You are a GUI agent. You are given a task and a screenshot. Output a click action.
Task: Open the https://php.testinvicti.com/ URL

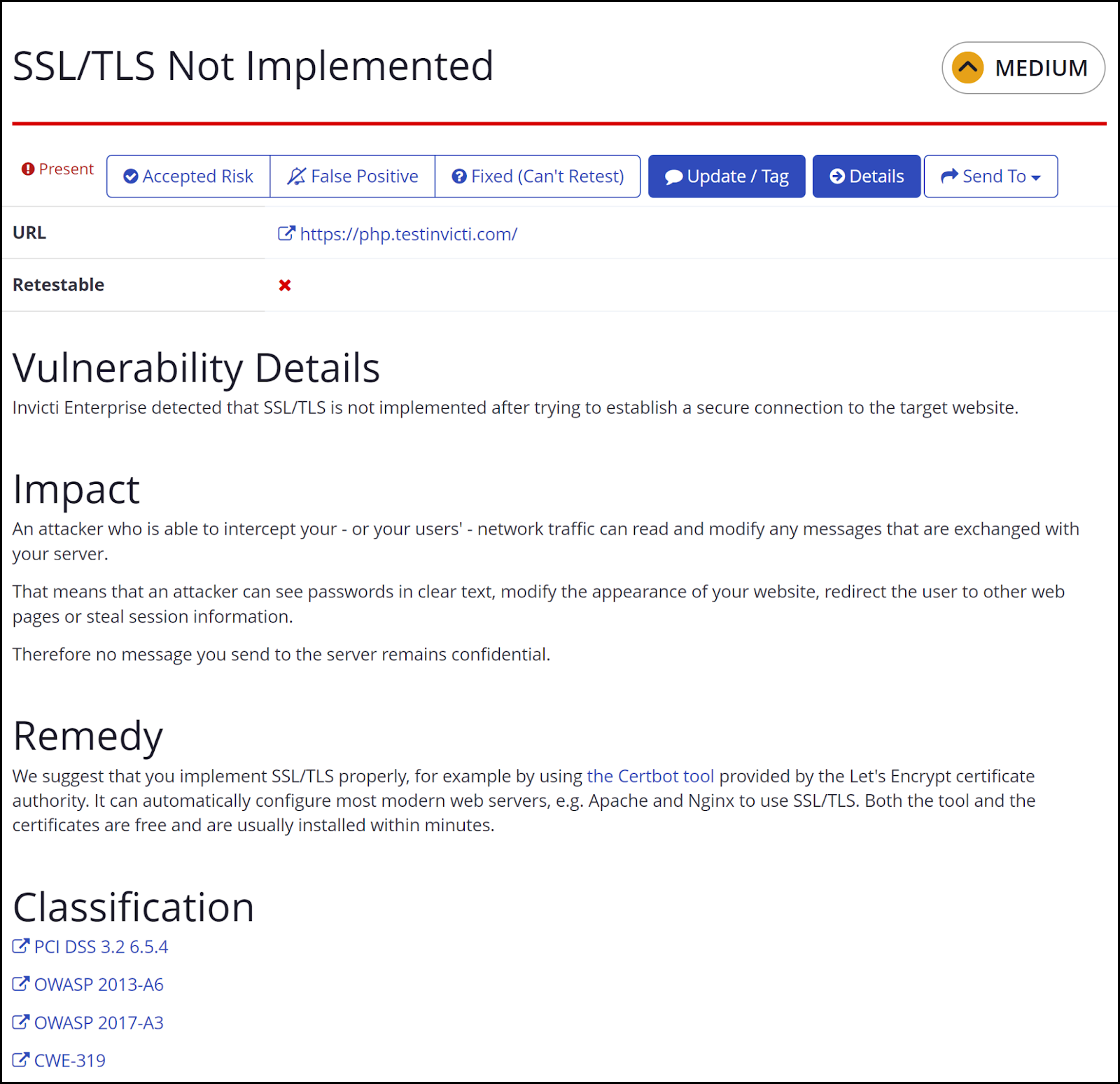408,234
